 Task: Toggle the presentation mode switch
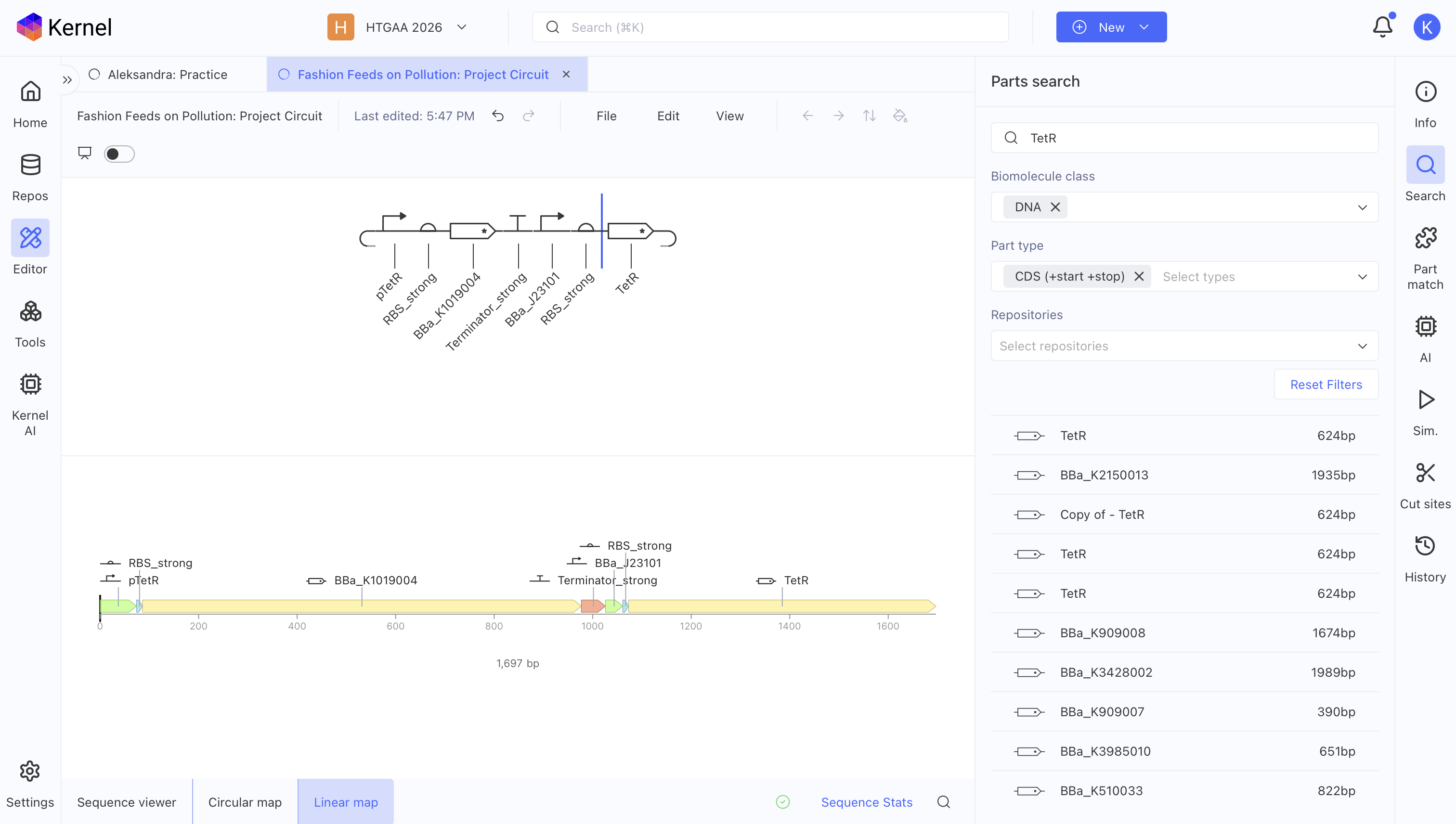coord(119,154)
